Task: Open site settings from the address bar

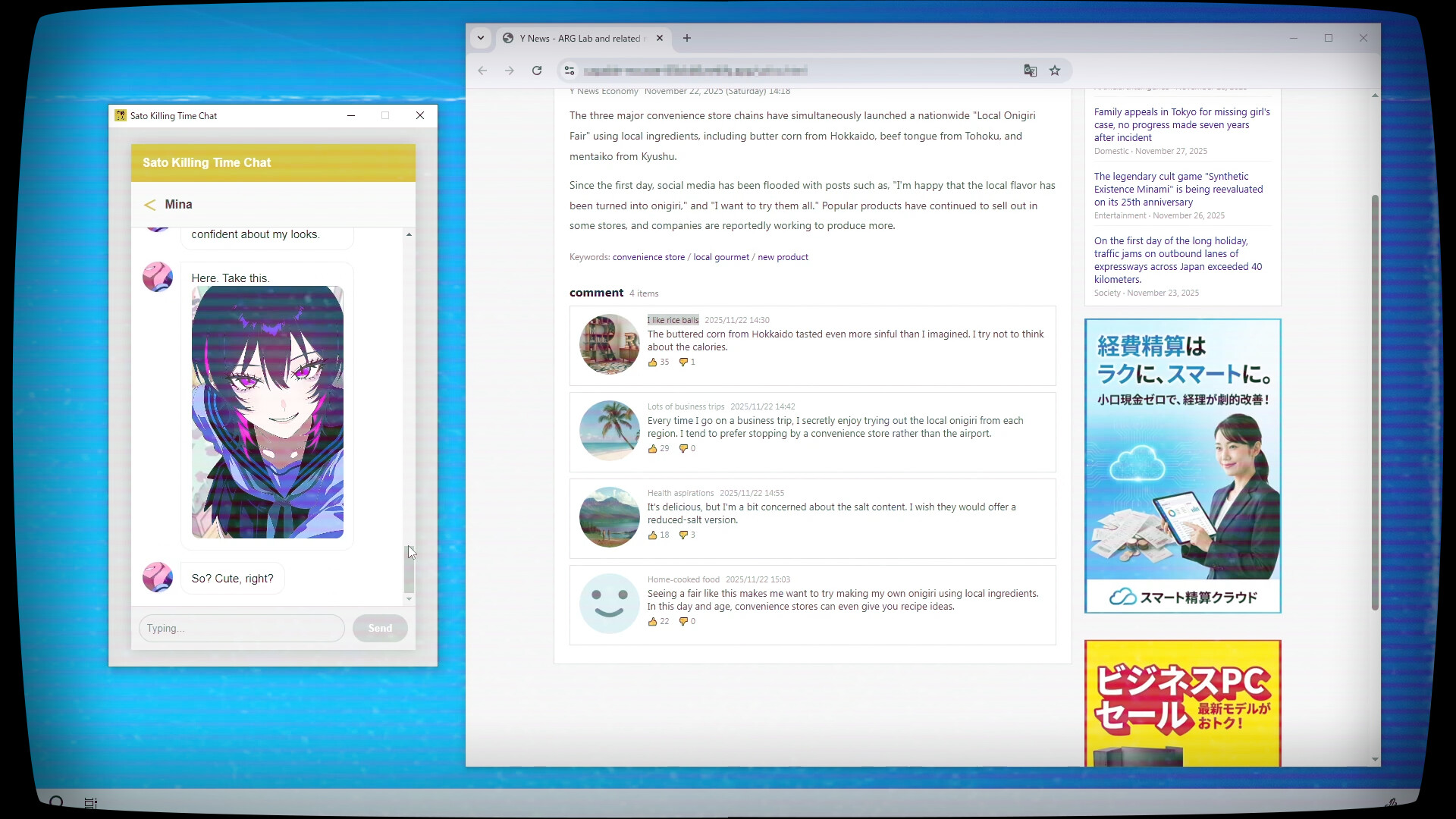Action: coord(569,70)
